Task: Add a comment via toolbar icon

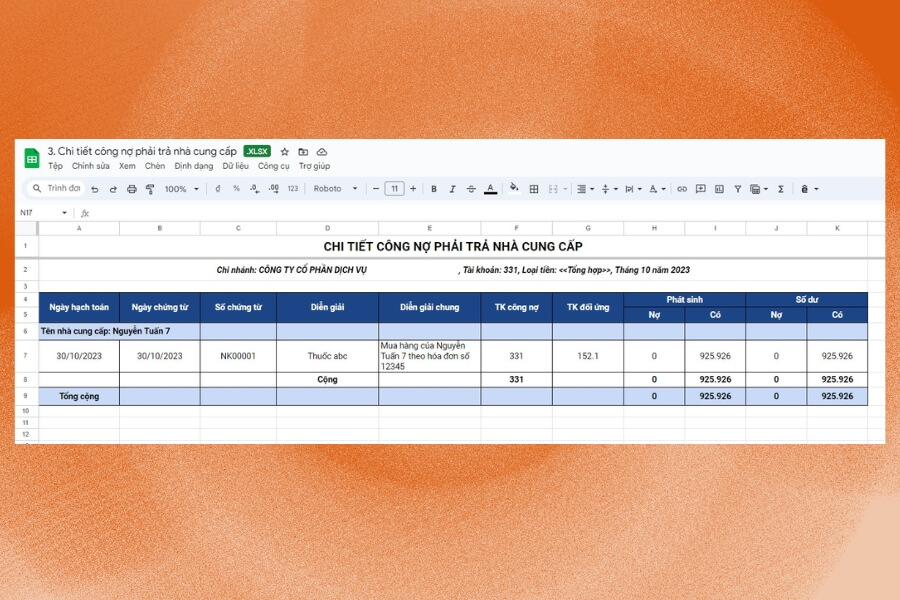Action: pos(700,189)
